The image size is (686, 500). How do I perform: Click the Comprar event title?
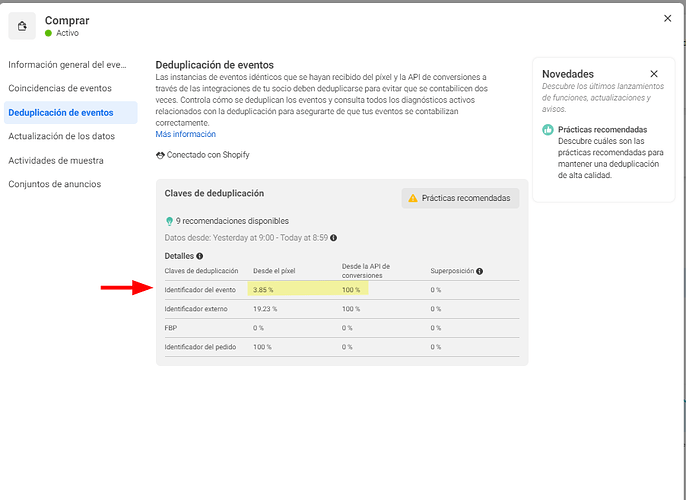tap(67, 20)
